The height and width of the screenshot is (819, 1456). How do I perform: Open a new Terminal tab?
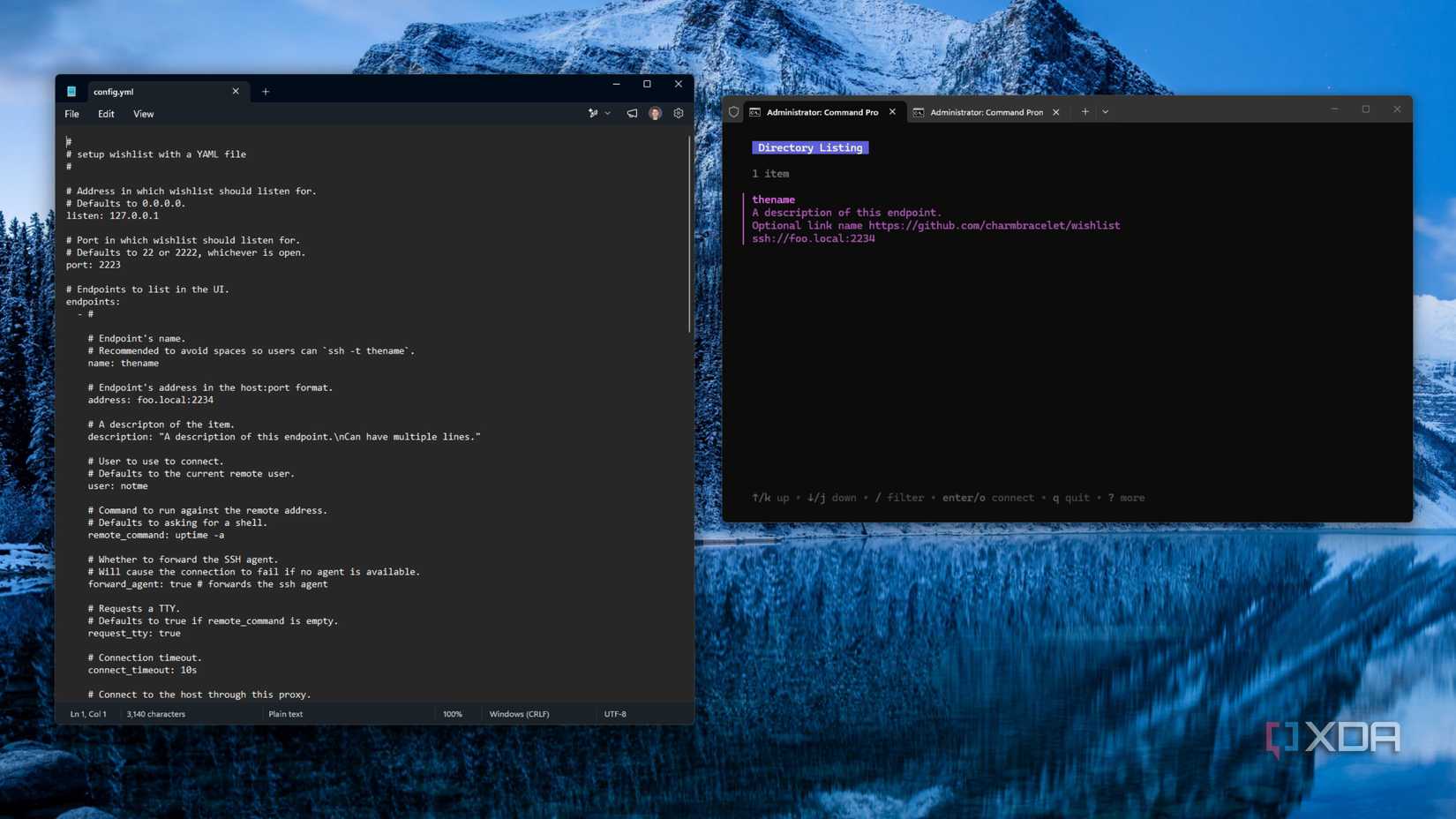click(1085, 112)
